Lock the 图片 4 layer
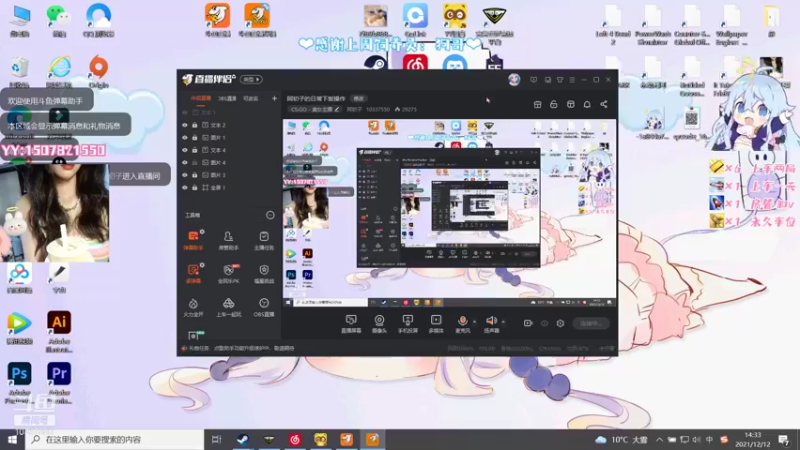Screen dimensions: 800x450 [194, 163]
